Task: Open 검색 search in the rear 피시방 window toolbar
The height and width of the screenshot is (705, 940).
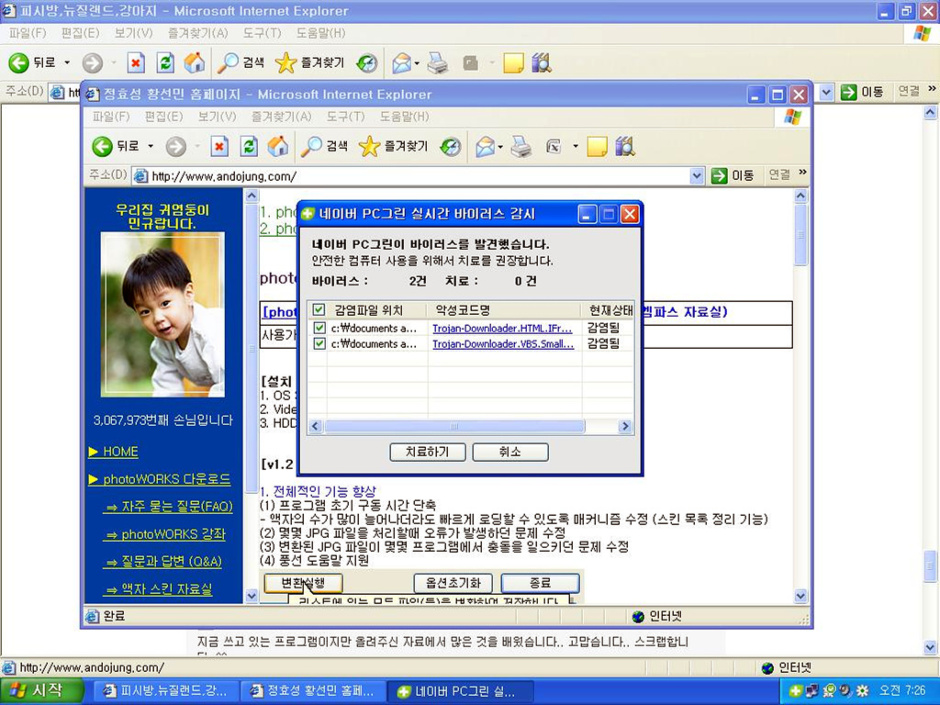Action: pyautogui.click(x=240, y=62)
